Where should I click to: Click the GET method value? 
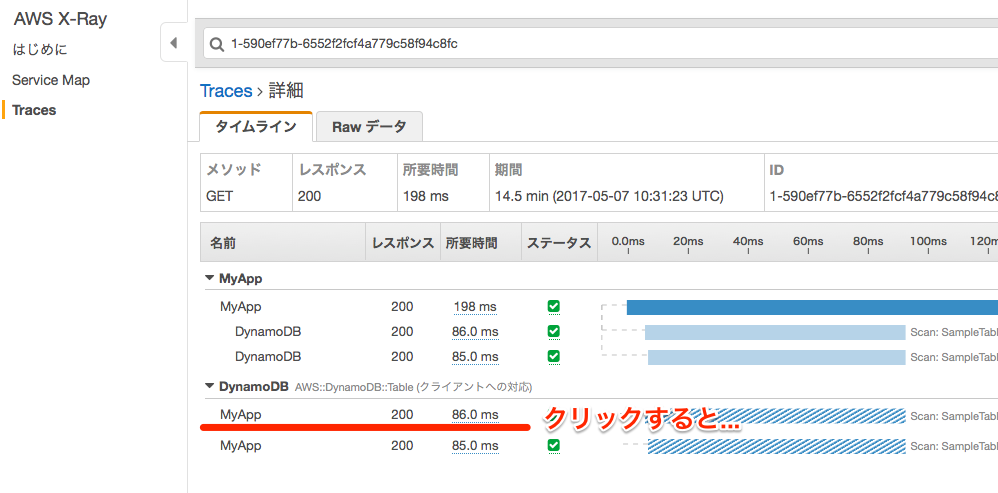(x=220, y=197)
